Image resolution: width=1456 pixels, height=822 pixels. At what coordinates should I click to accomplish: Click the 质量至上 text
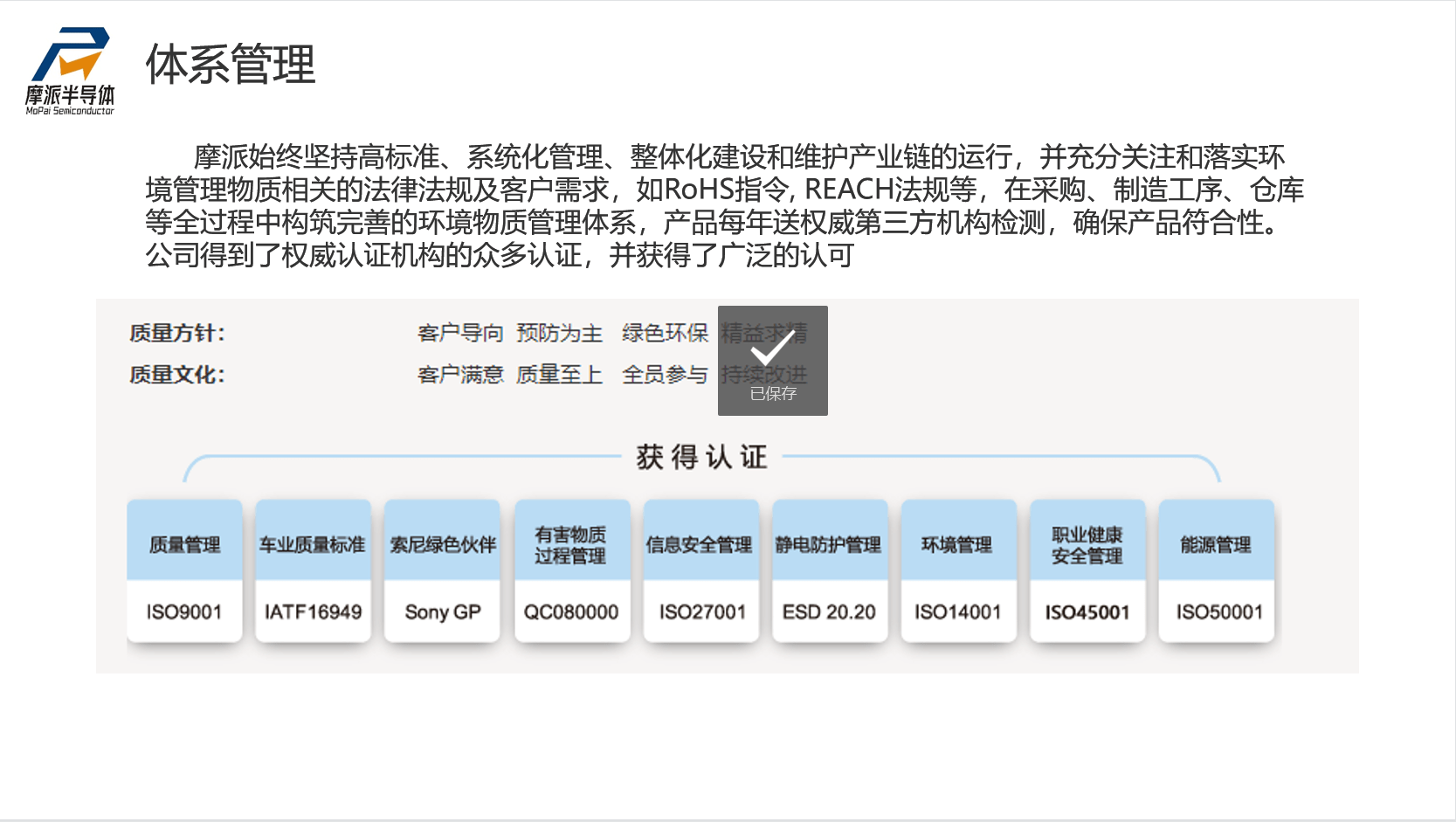point(559,375)
